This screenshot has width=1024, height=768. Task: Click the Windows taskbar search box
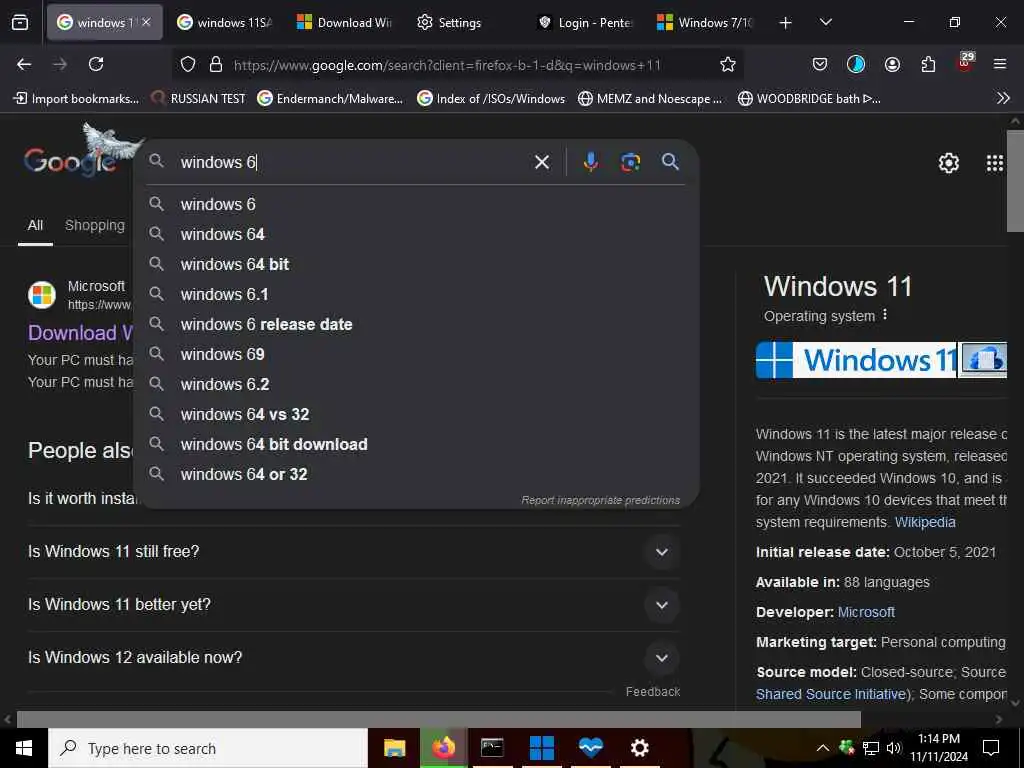[208, 748]
